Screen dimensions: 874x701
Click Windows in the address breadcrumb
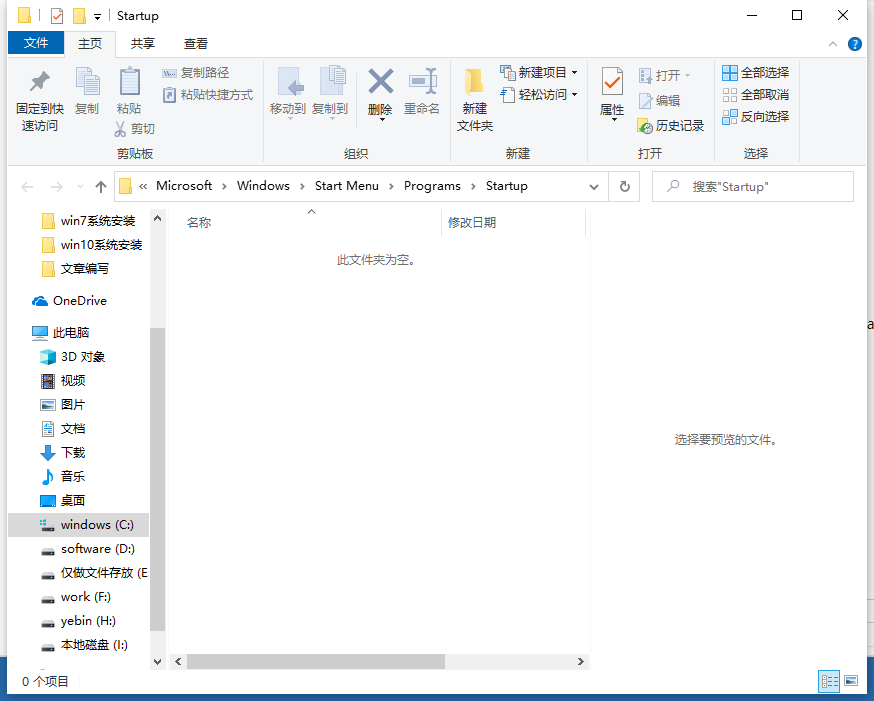(263, 186)
